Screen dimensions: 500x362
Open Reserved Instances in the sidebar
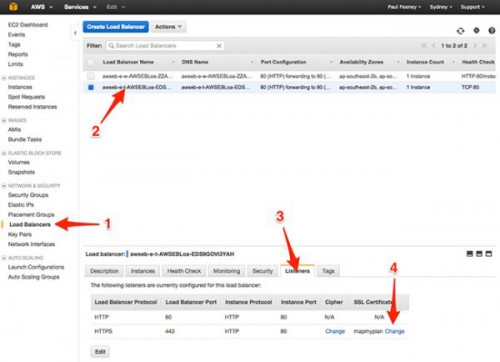(32, 107)
